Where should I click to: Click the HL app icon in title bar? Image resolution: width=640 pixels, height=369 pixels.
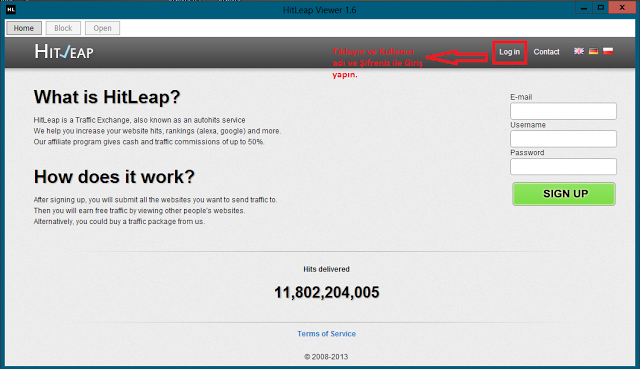[x=11, y=9]
